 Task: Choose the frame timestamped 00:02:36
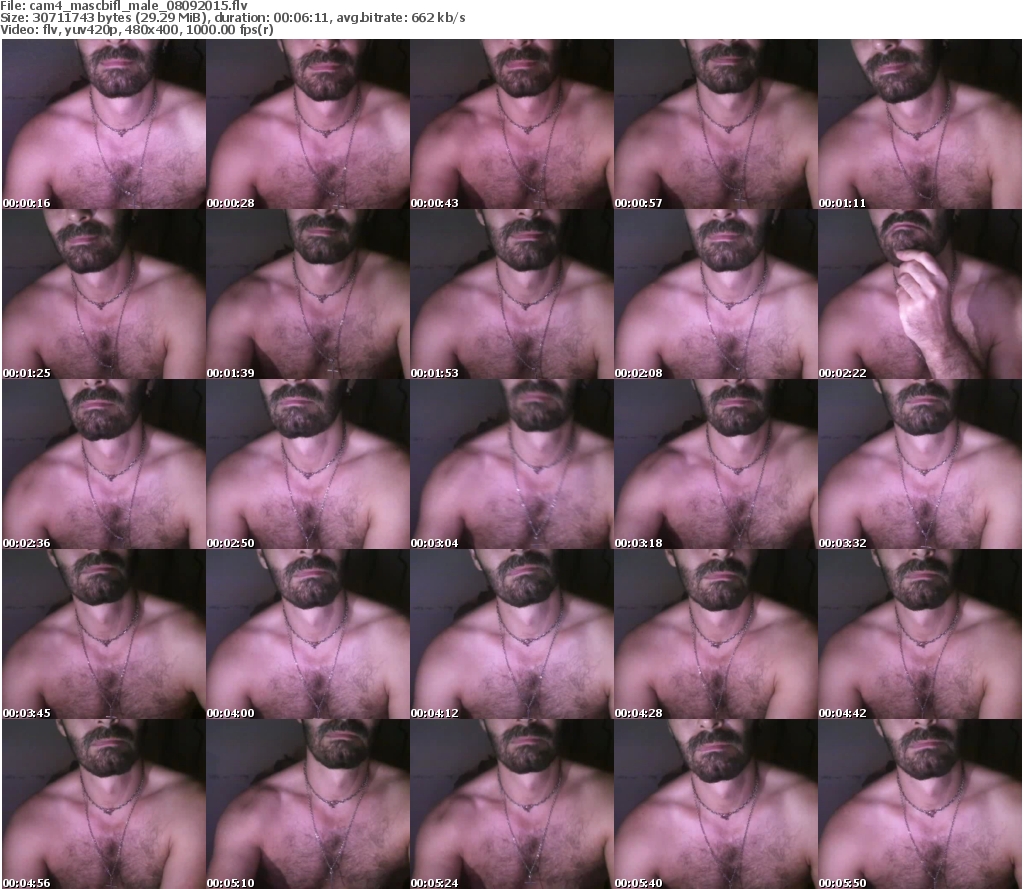pos(104,464)
